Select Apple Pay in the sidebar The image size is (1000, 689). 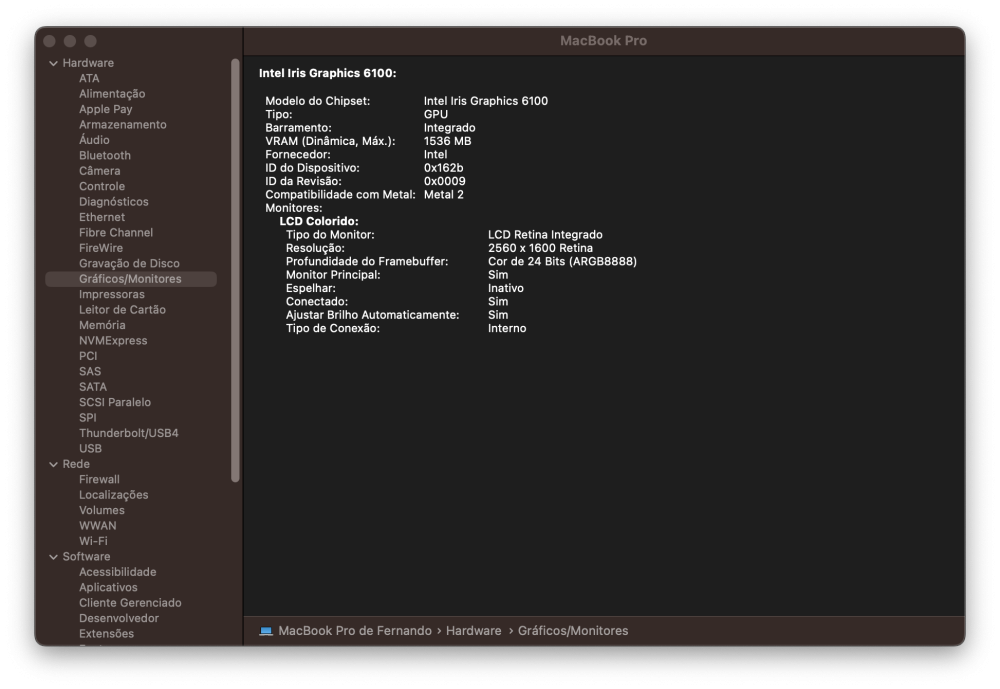(106, 109)
